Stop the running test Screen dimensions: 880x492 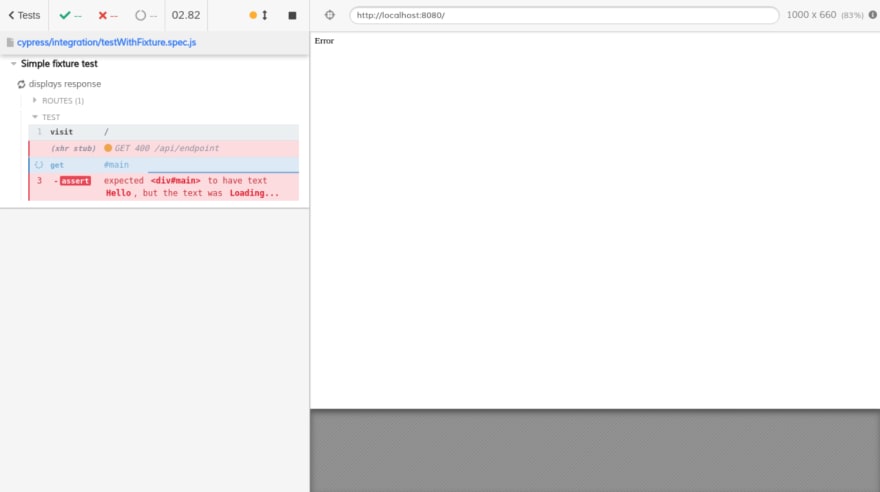coord(292,15)
